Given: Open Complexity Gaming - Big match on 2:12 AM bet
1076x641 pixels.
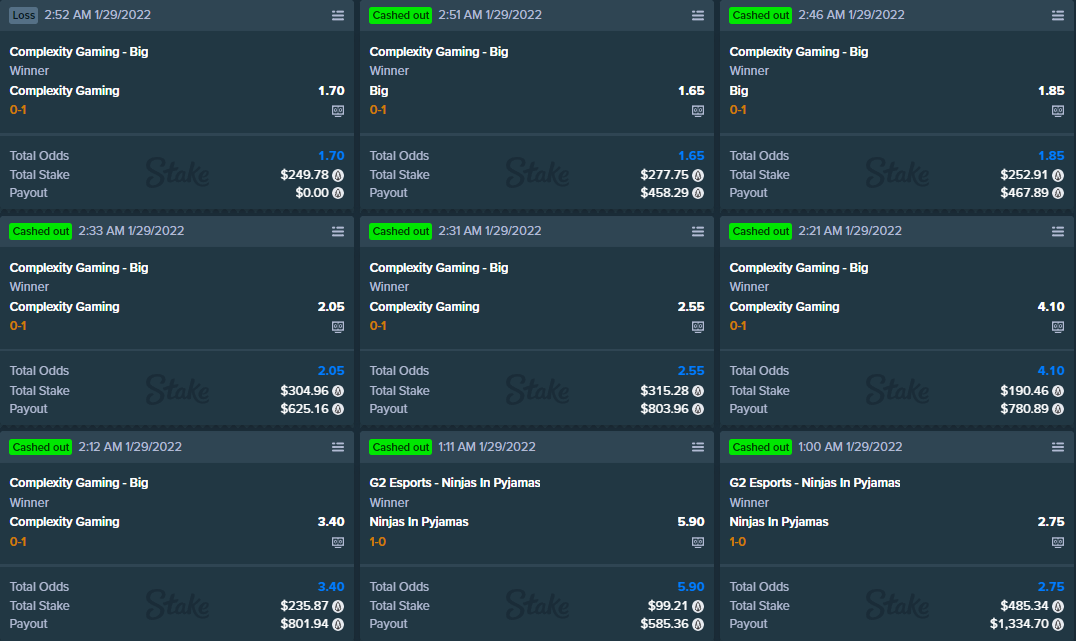Looking at the screenshot, I should tap(79, 482).
